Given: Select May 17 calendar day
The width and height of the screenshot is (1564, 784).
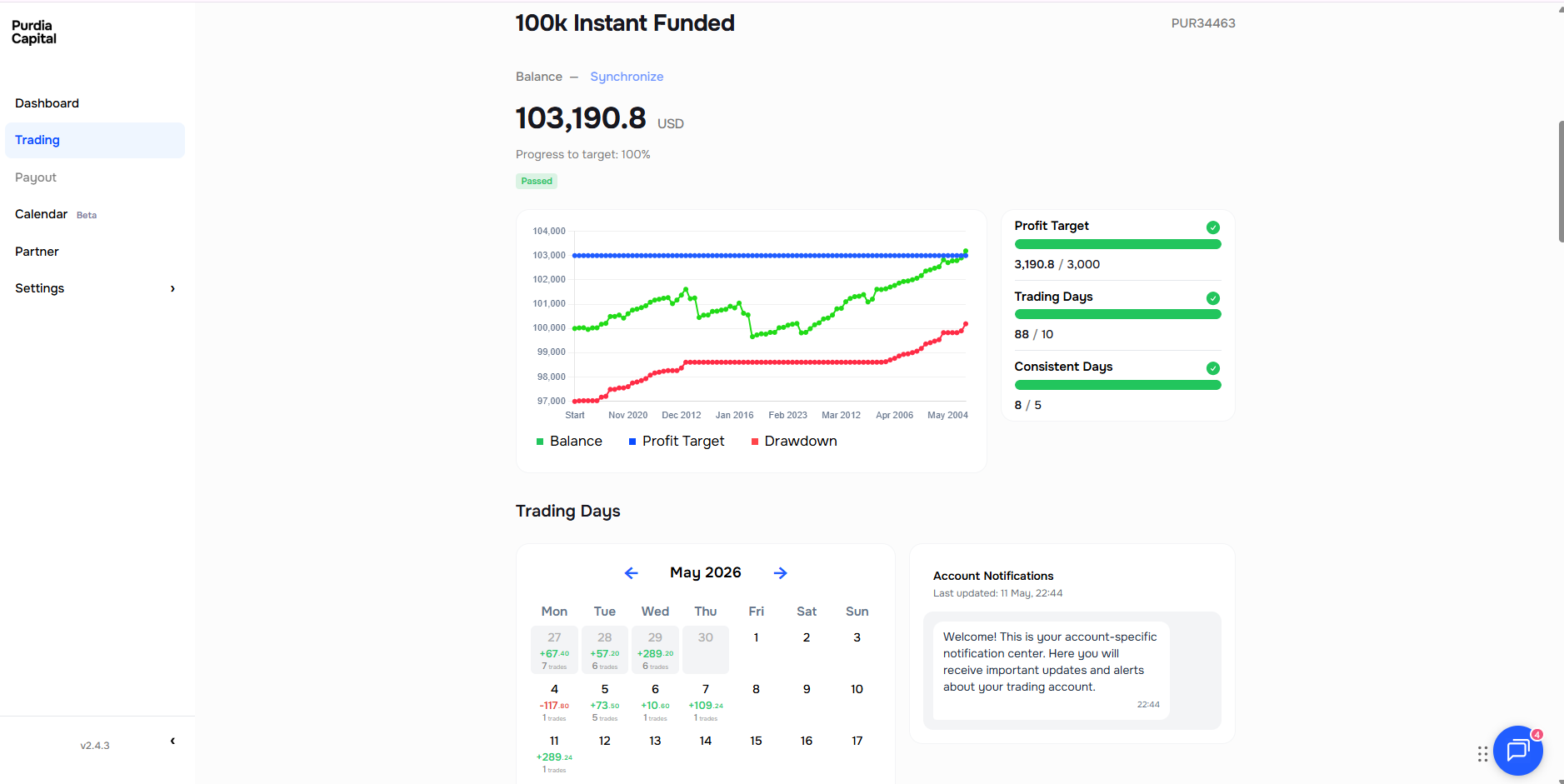Looking at the screenshot, I should click(857, 742).
